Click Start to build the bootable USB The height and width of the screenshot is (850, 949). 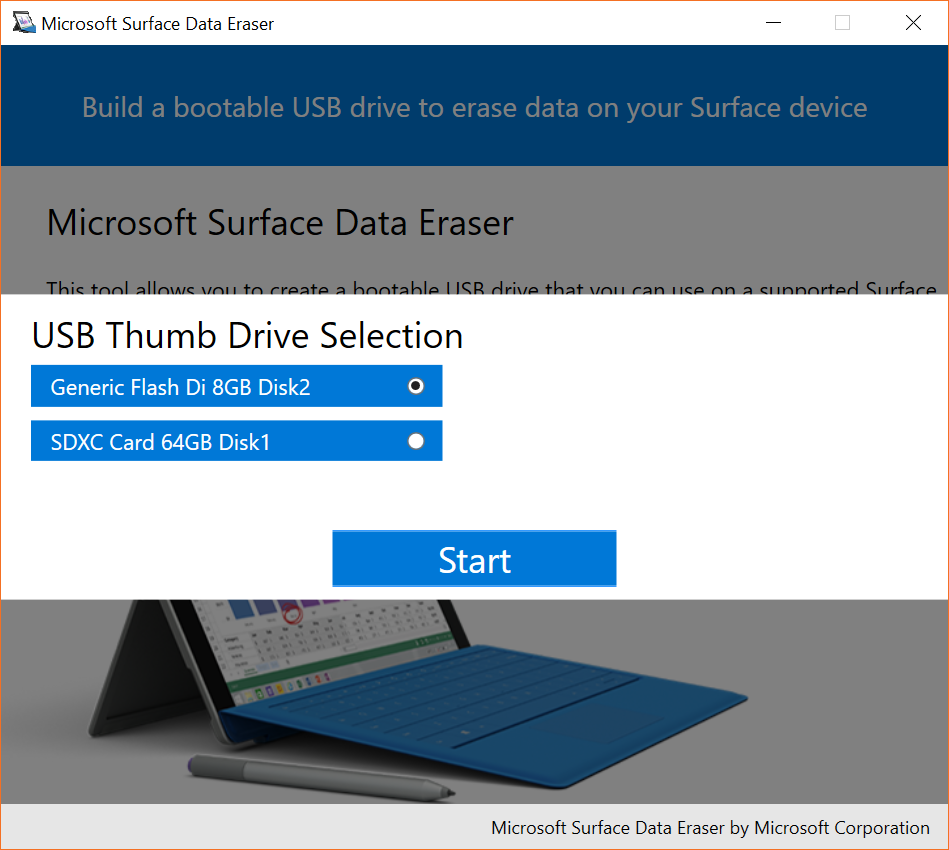pos(474,559)
